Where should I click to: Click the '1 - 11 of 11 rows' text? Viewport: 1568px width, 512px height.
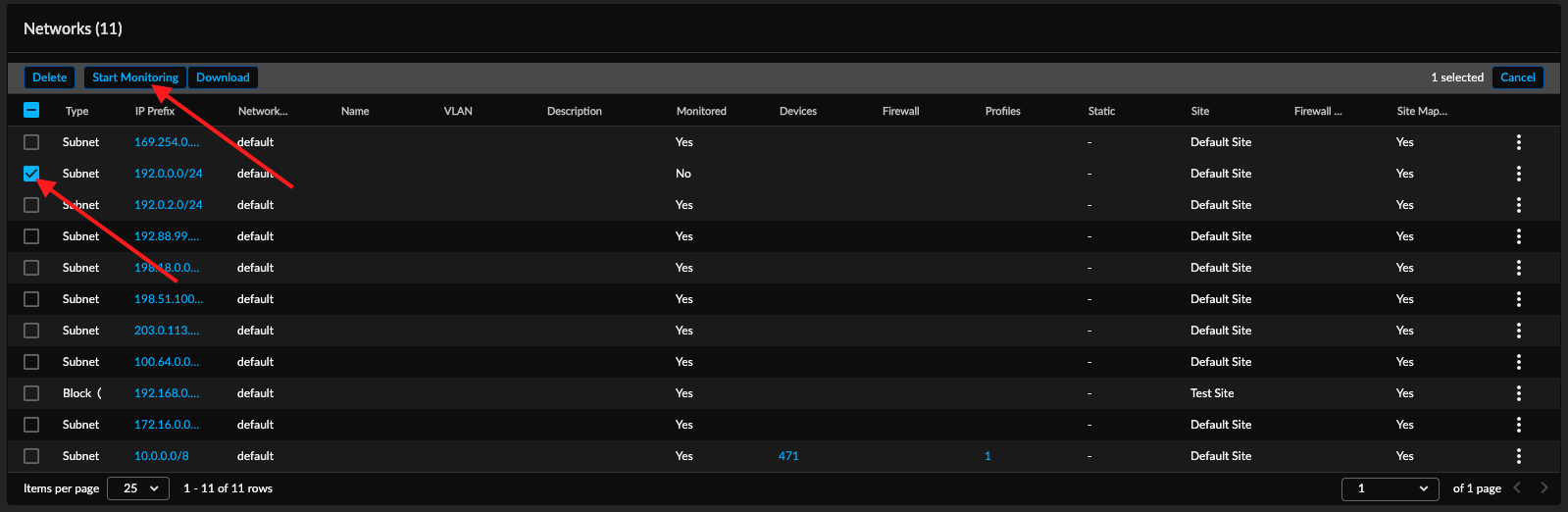click(x=228, y=488)
